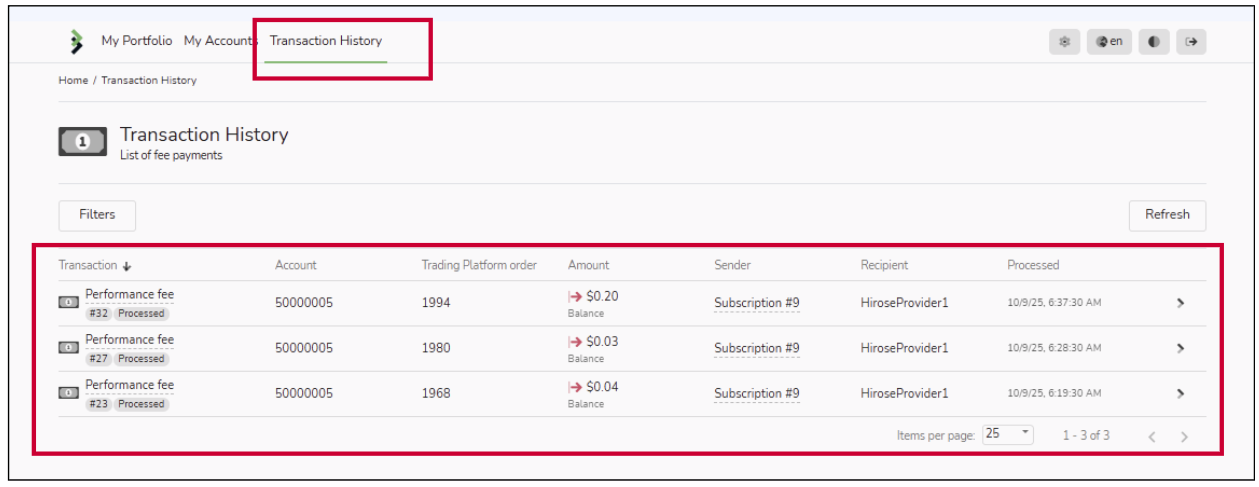Go to the previous page arrow
The image size is (1259, 487).
coord(1152,436)
